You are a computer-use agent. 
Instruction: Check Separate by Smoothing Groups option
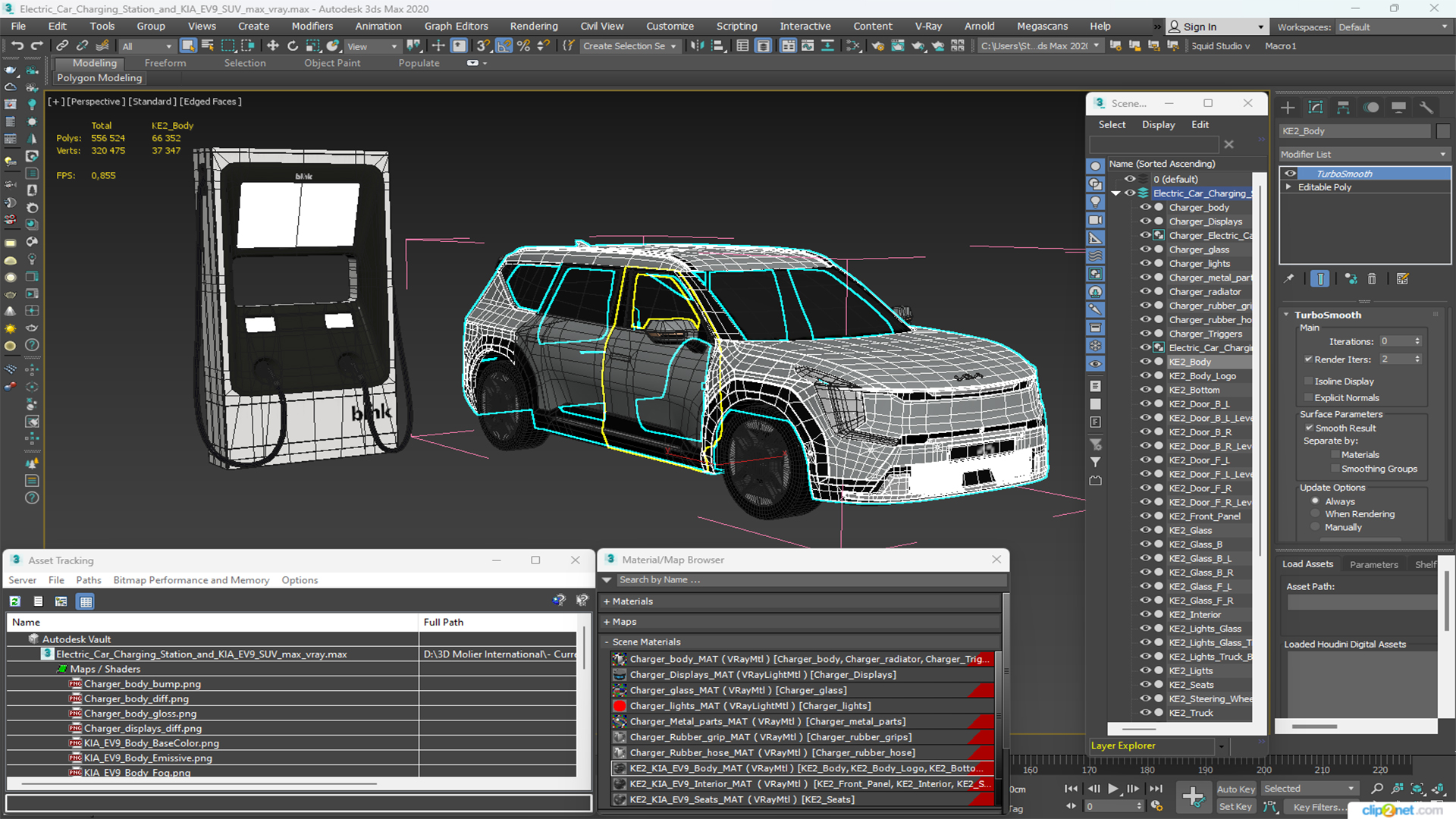[1335, 469]
